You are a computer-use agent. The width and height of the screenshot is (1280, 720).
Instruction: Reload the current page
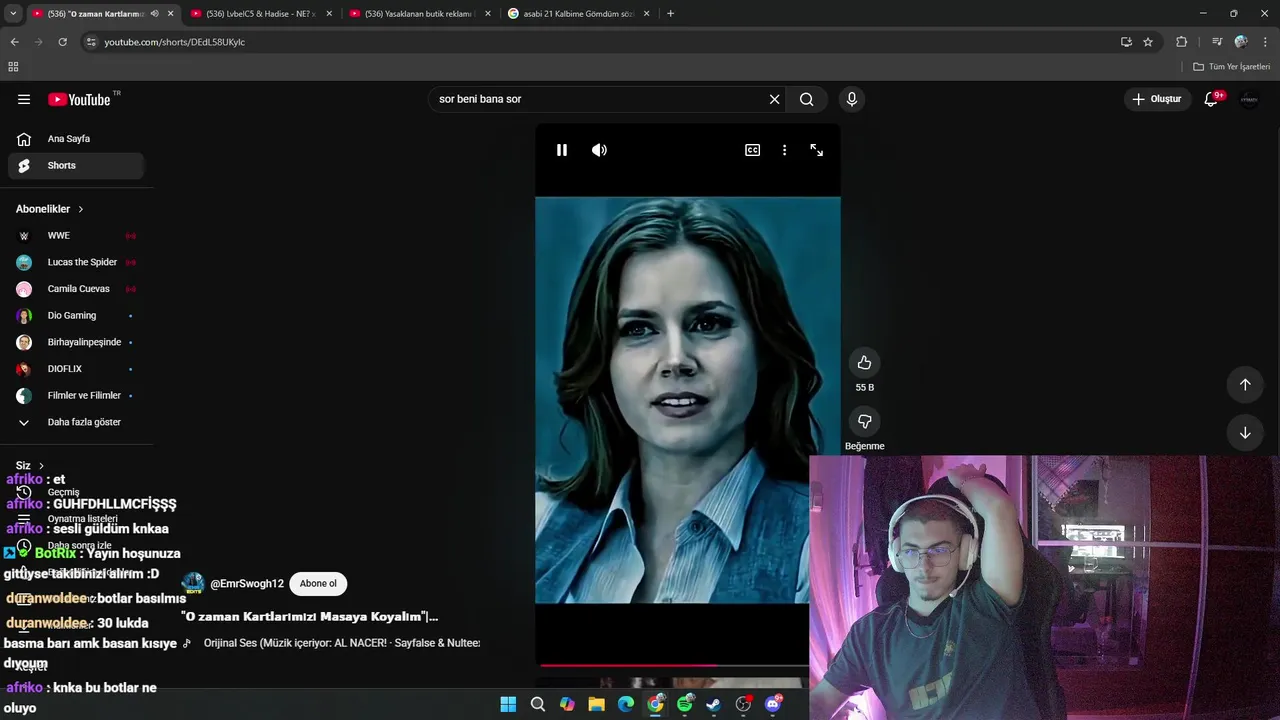click(x=62, y=42)
